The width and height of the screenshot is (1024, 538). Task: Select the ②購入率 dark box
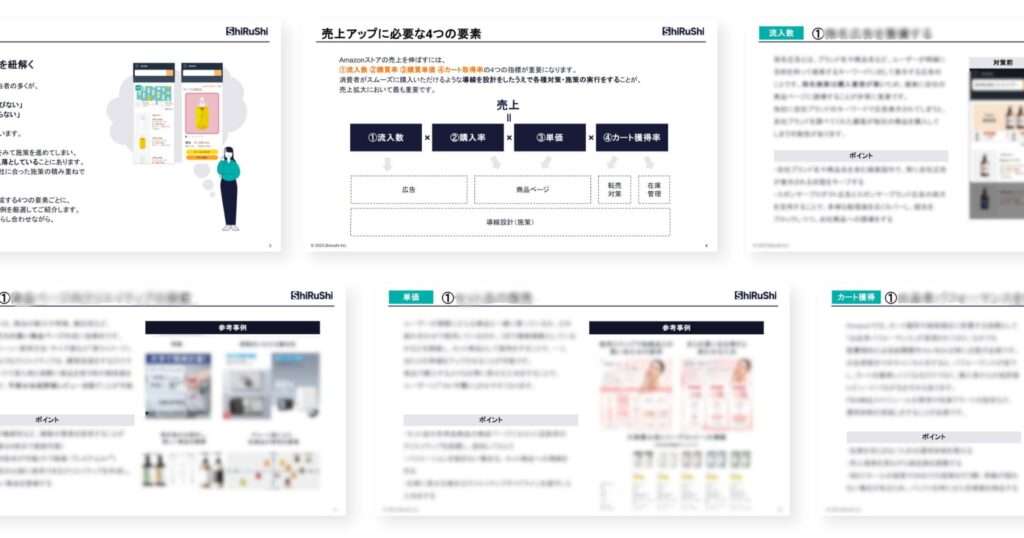tap(467, 138)
